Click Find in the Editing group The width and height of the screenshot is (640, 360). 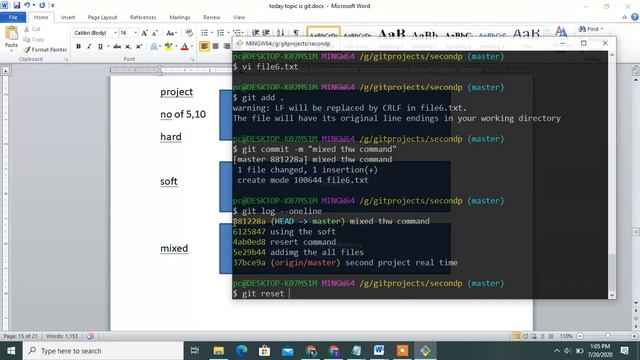coord(589,29)
